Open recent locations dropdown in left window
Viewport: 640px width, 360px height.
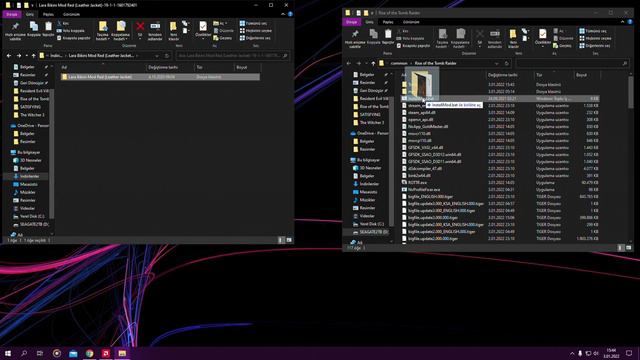click(x=27, y=56)
